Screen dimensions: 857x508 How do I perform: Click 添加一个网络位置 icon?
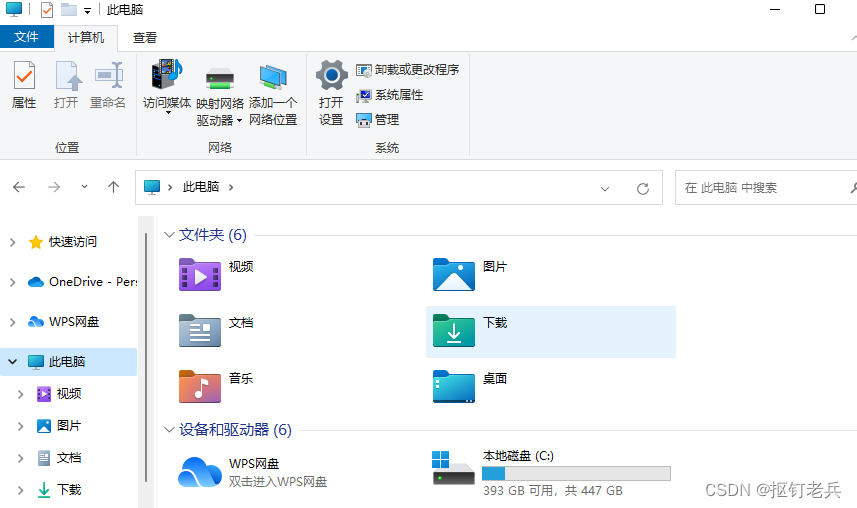point(273,78)
